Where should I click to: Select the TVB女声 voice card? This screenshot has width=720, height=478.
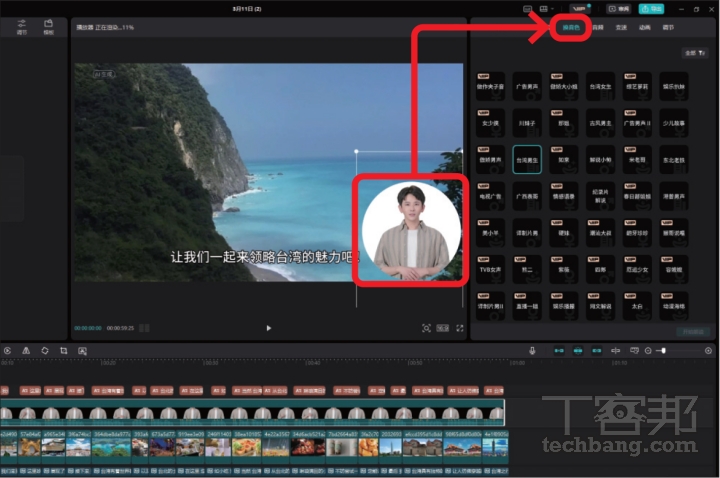tap(490, 270)
